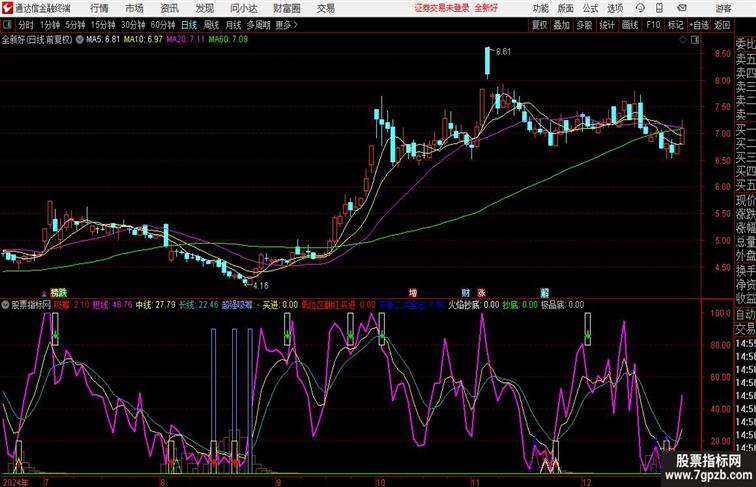Open the 问小达 menu
Image resolution: width=756 pixels, height=487 pixels.
243,8
